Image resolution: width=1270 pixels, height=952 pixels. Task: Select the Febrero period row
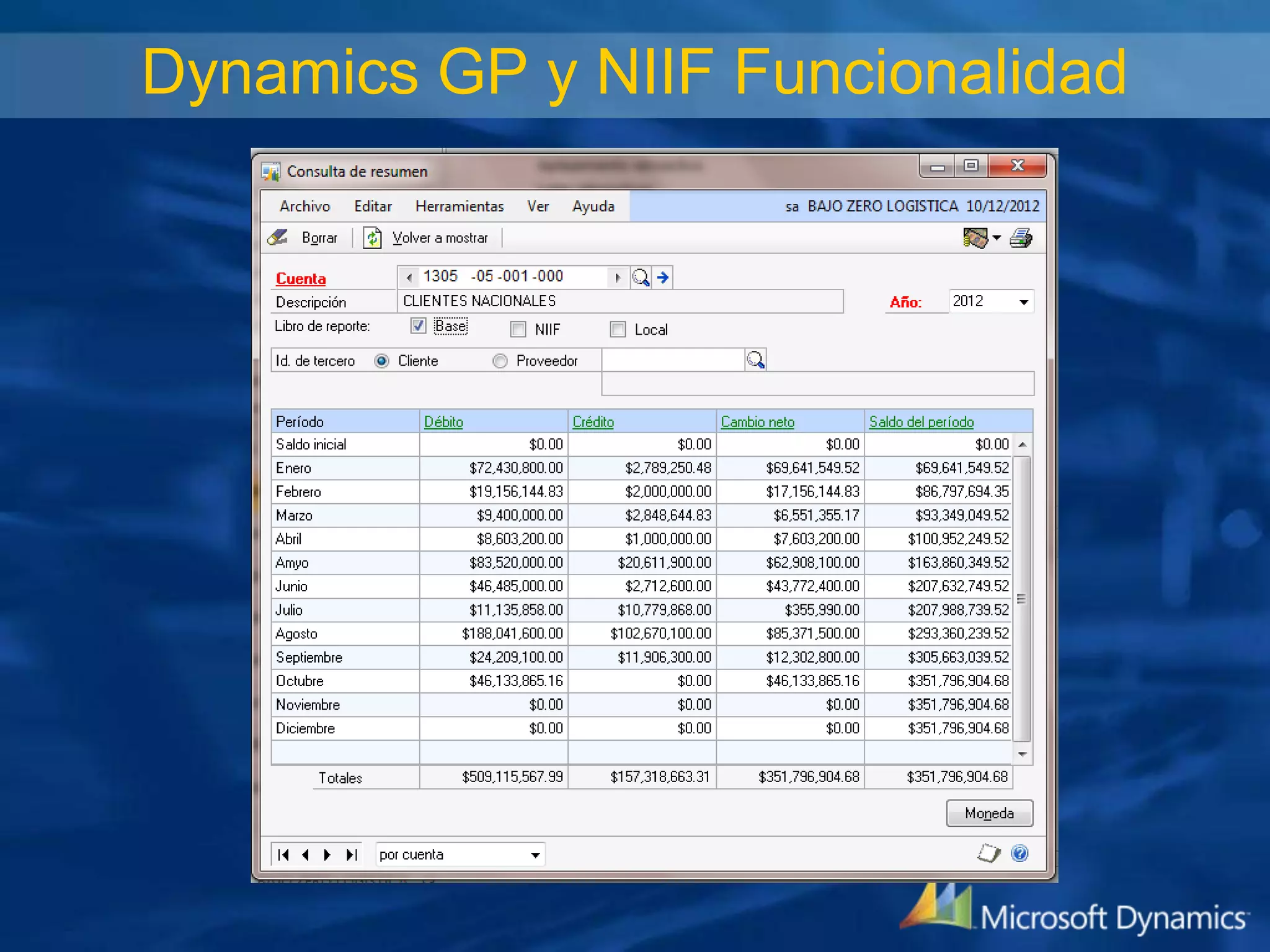pos(642,491)
